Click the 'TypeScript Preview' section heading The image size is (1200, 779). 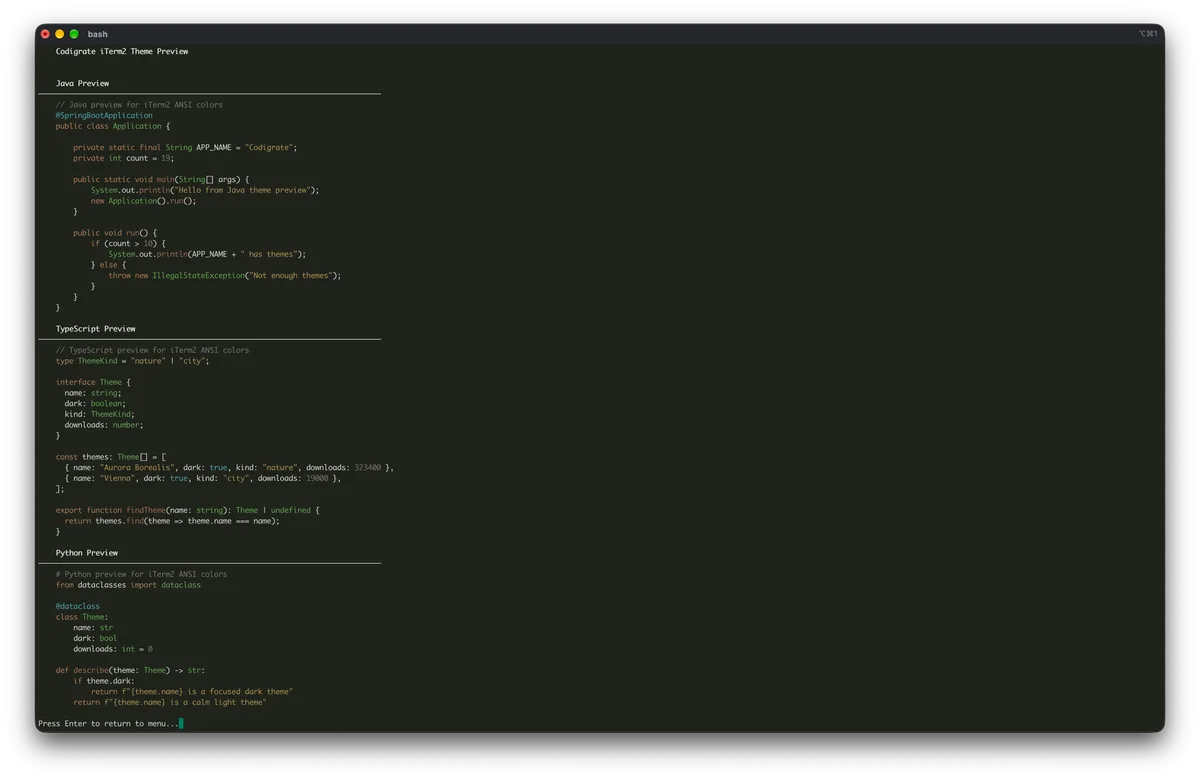[95, 328]
